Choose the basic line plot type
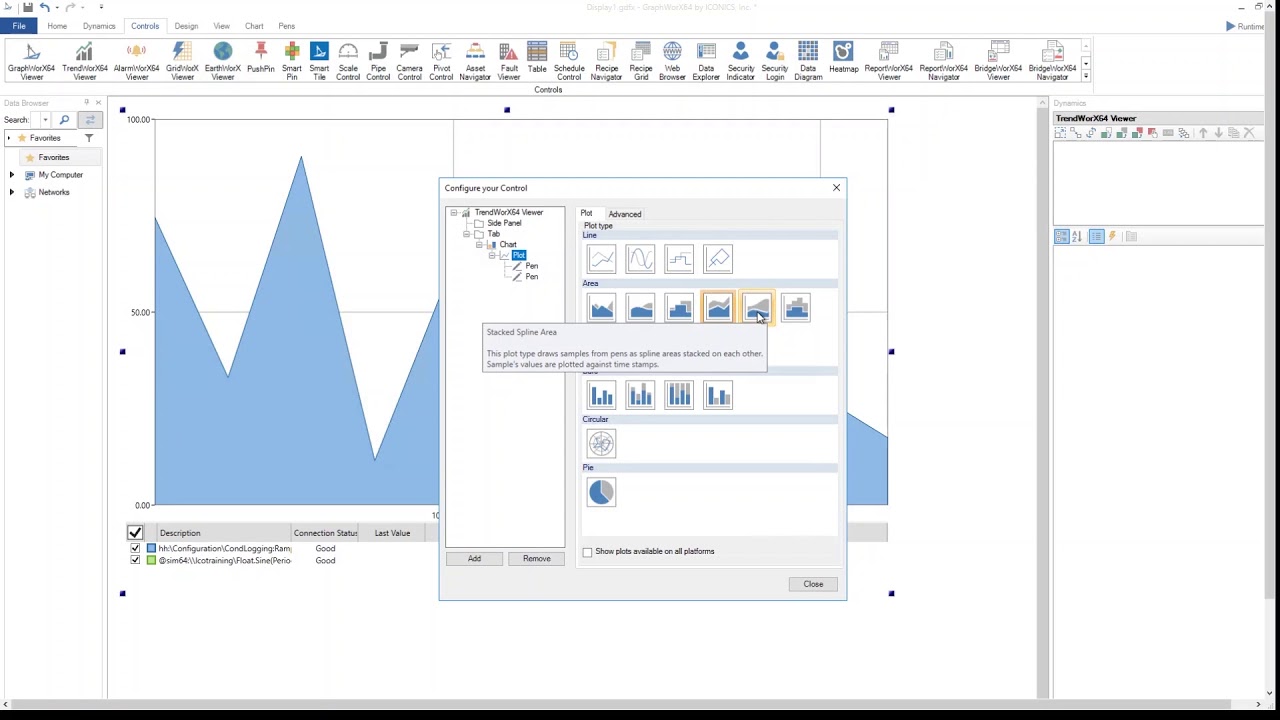This screenshot has width=1280, height=720. tap(602, 259)
